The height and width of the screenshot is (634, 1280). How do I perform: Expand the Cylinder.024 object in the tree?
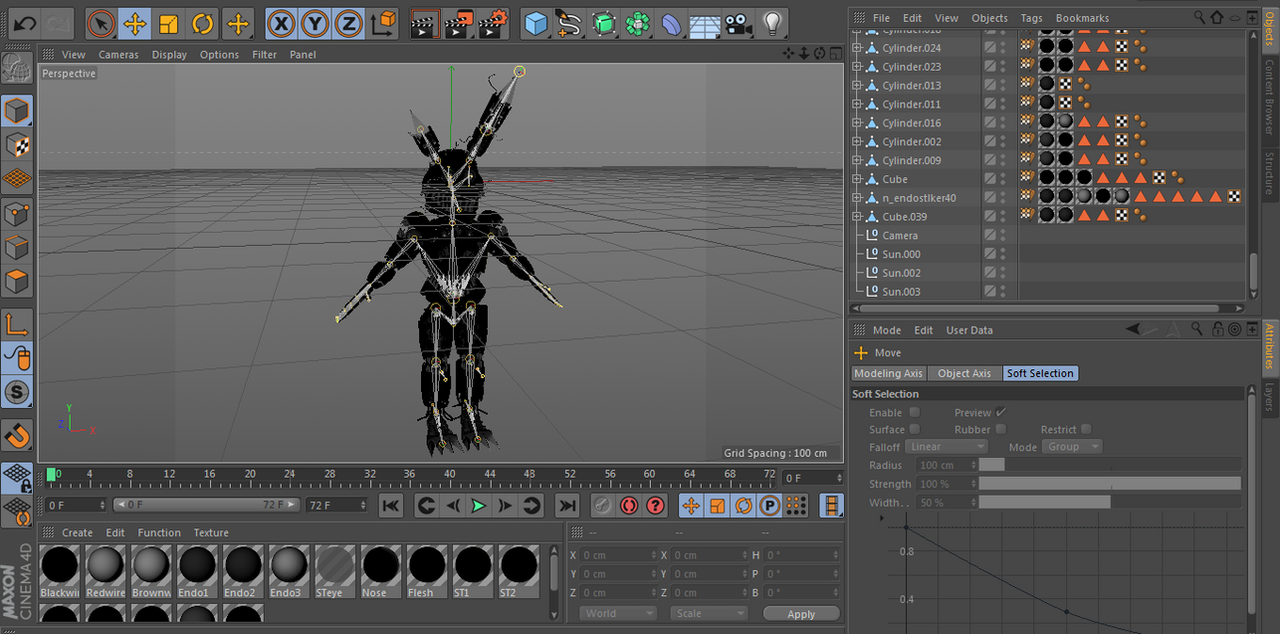[x=857, y=48]
